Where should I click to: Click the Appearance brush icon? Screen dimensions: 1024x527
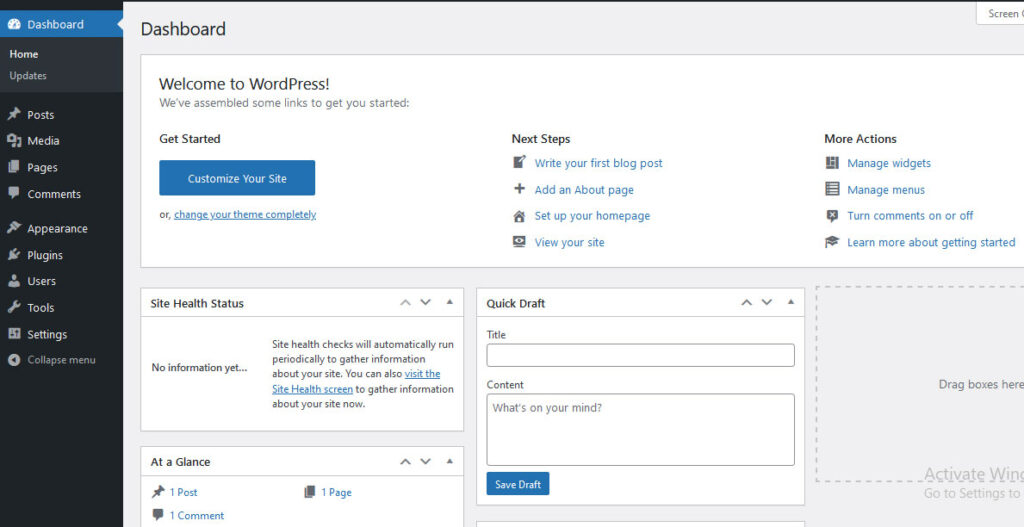coord(14,228)
